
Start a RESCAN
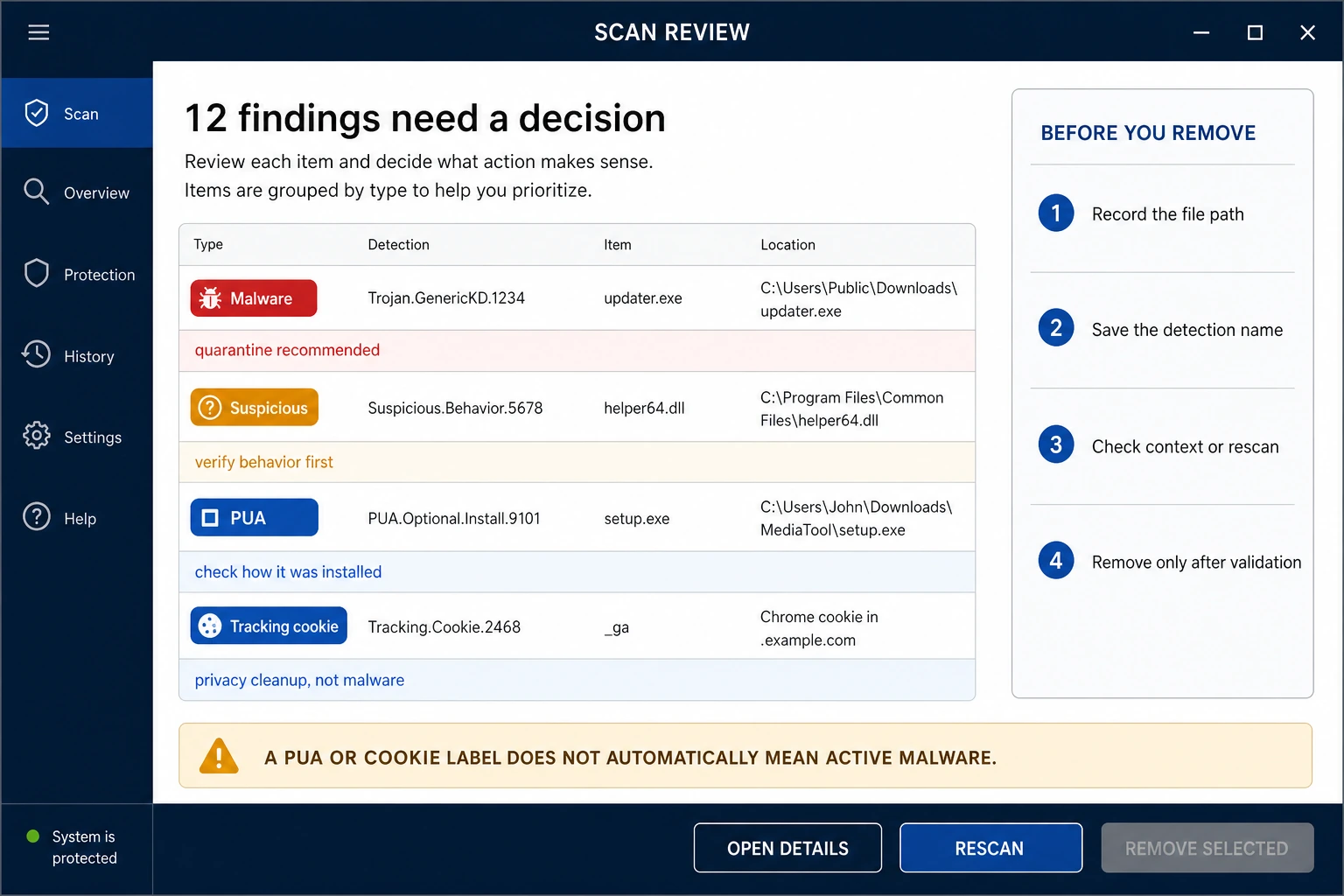990,848
